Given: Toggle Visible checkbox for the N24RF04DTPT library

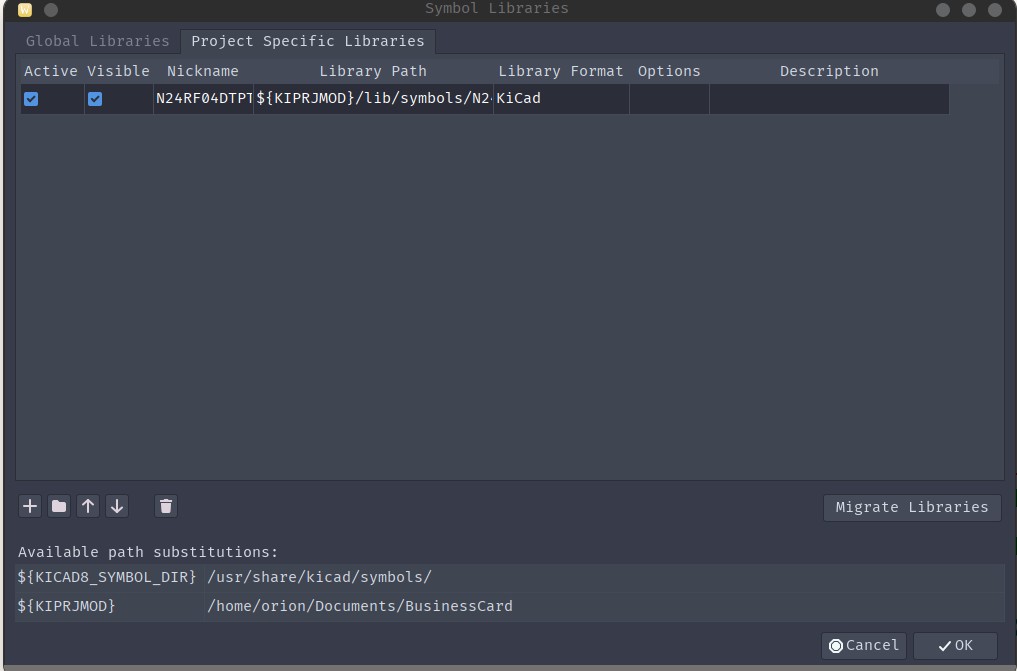Looking at the screenshot, I should (x=95, y=99).
